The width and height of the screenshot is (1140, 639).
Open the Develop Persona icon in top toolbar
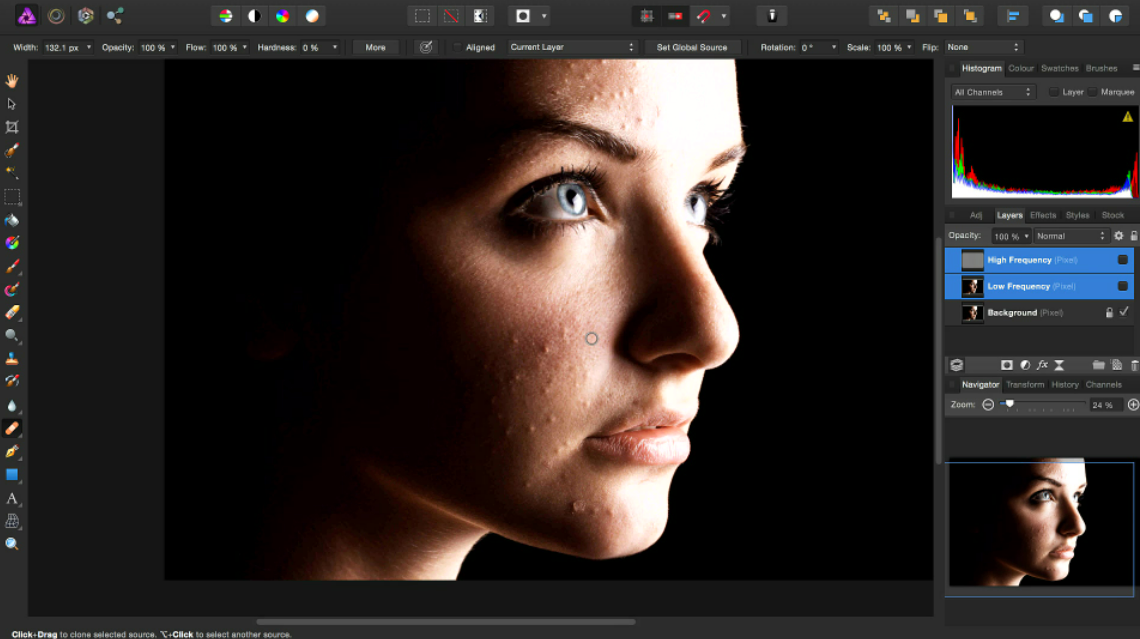(x=85, y=15)
